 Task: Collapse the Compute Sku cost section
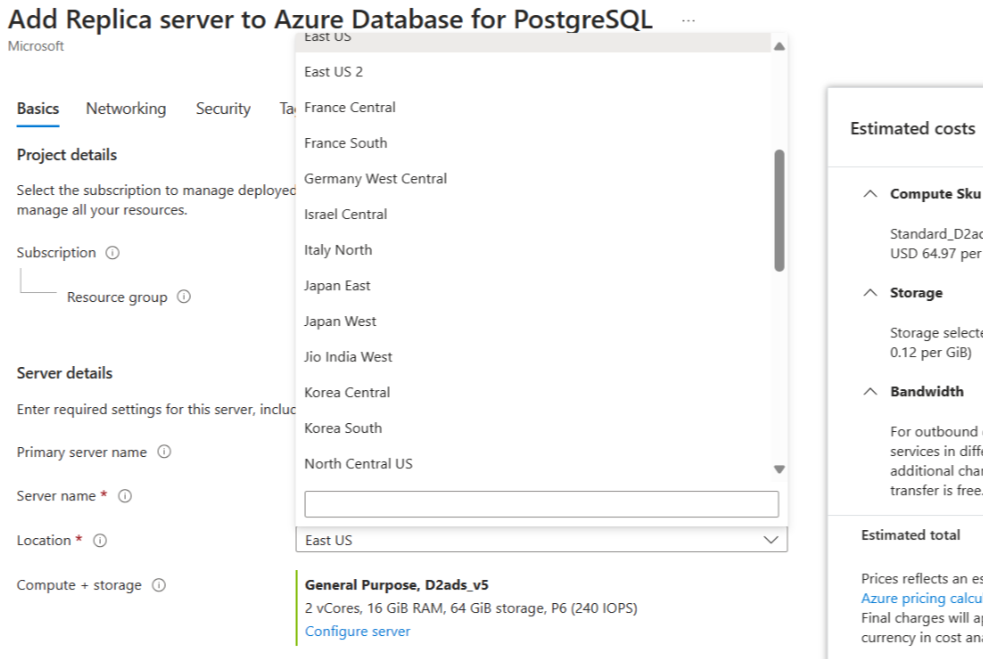tap(870, 194)
